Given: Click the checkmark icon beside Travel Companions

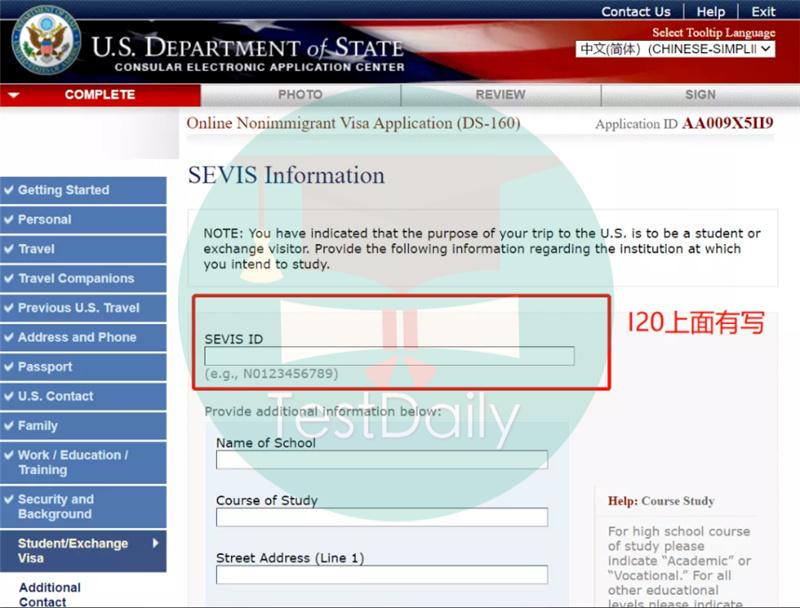Looking at the screenshot, I should 8,278.
